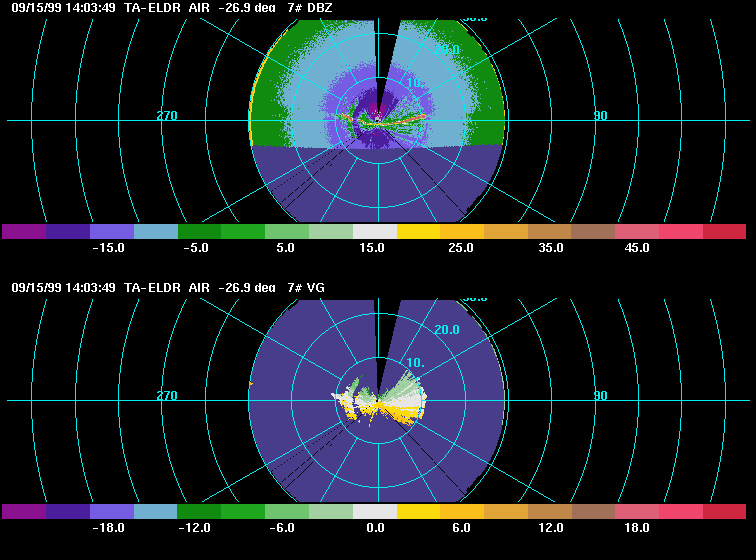This screenshot has width=756, height=560.
Task: Click the medium green swatch above -6.0 in VG bar
Action: click(287, 511)
